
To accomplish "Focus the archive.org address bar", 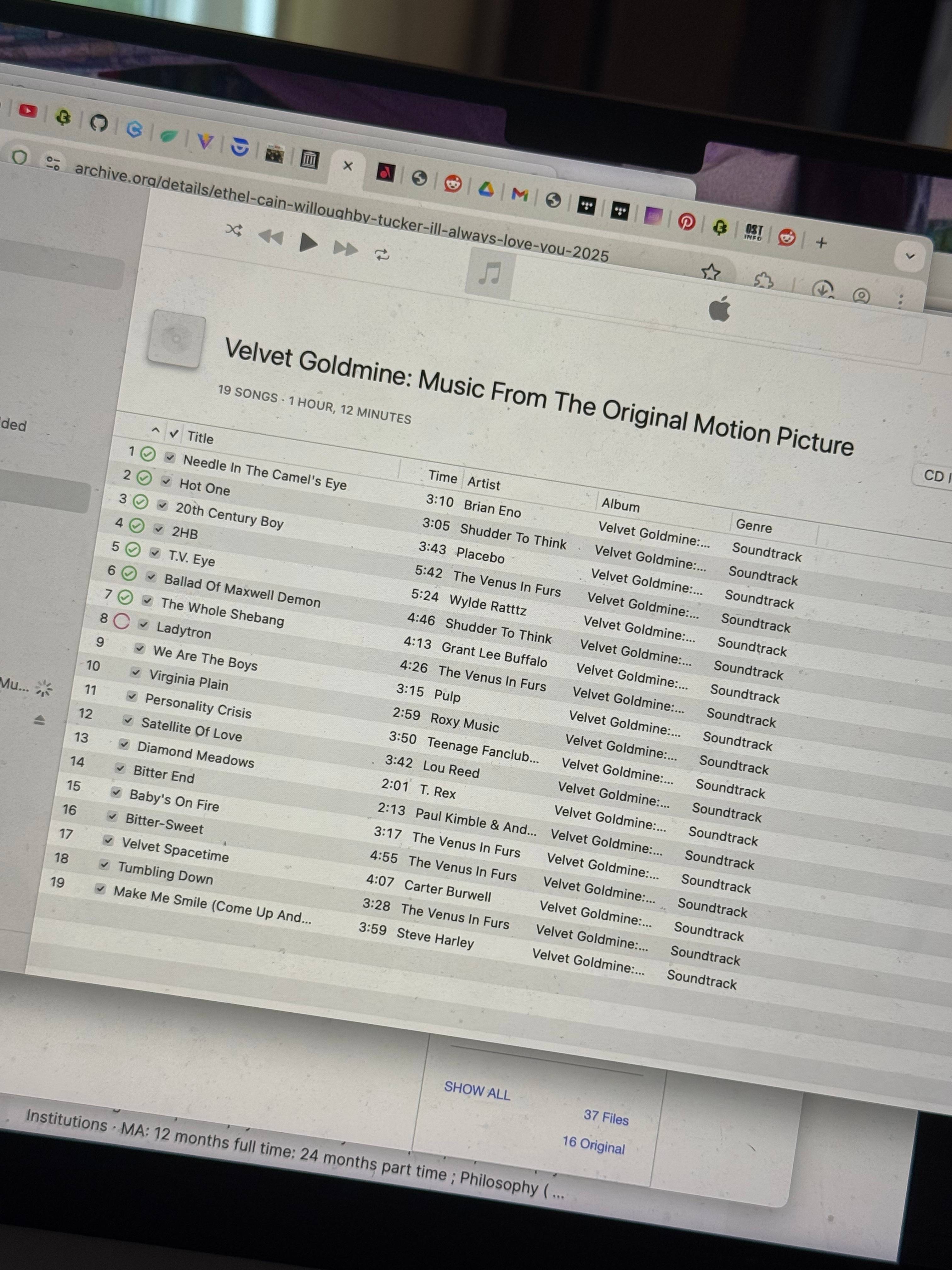I will 342,212.
